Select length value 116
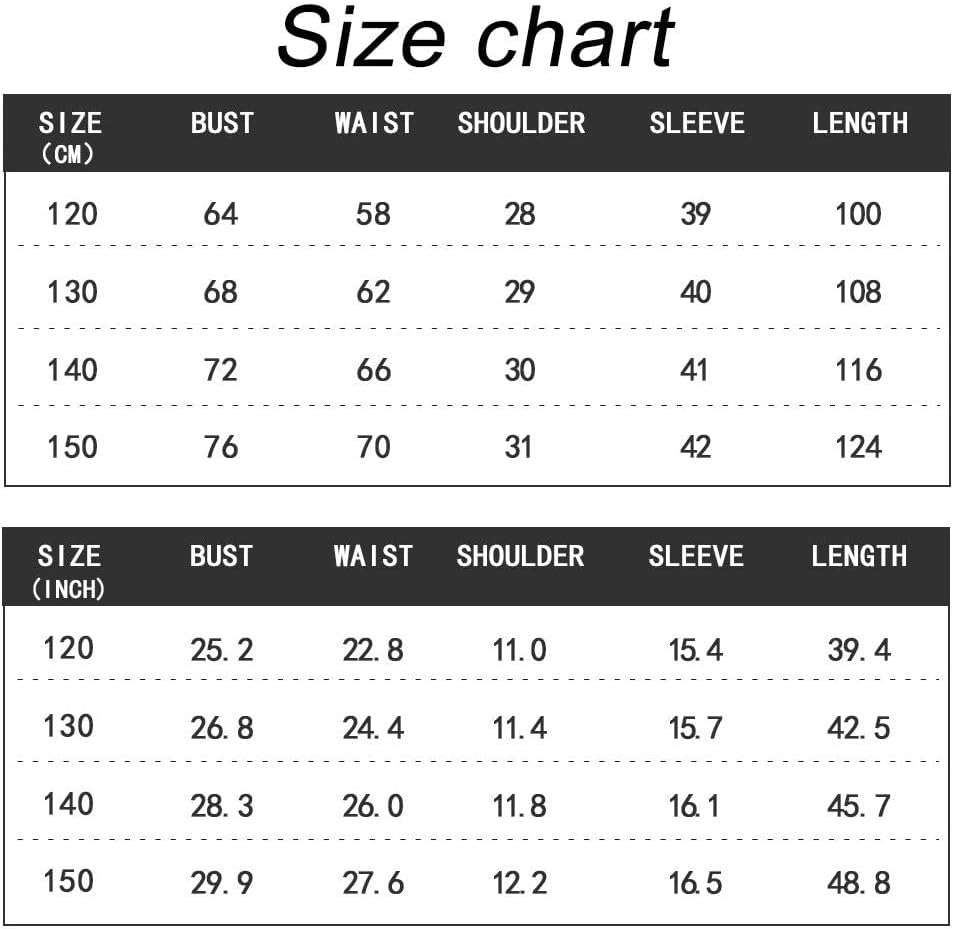 (858, 370)
